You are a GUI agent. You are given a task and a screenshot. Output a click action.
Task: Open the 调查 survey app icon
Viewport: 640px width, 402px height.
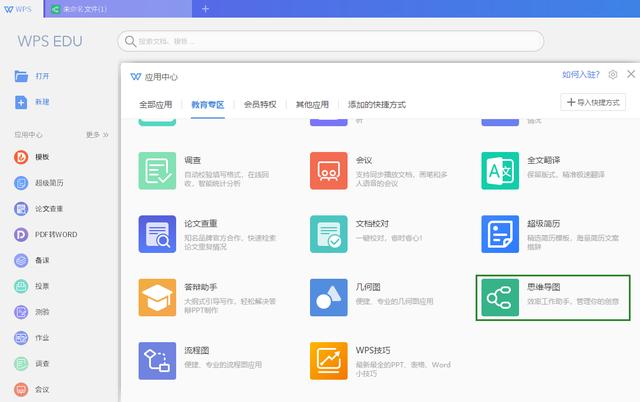click(x=157, y=171)
